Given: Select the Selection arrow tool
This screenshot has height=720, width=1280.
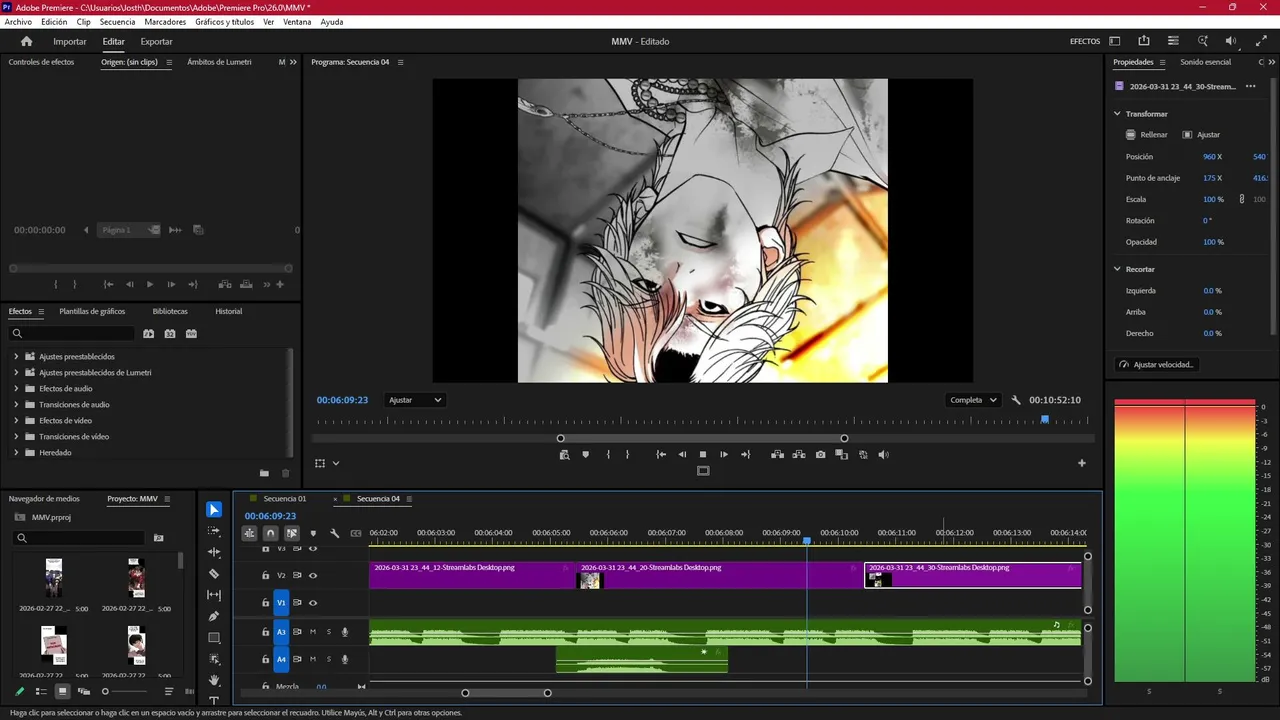Looking at the screenshot, I should click(x=214, y=510).
